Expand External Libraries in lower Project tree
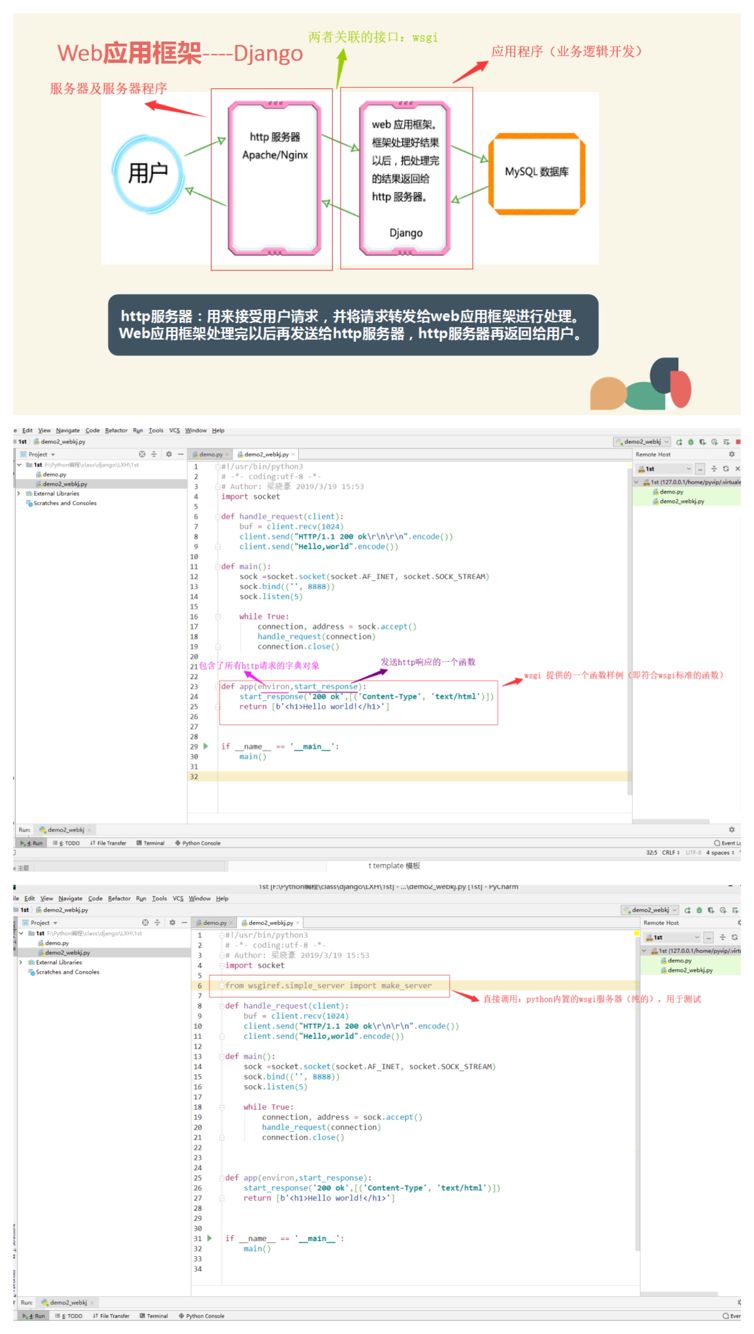 click(x=19, y=962)
